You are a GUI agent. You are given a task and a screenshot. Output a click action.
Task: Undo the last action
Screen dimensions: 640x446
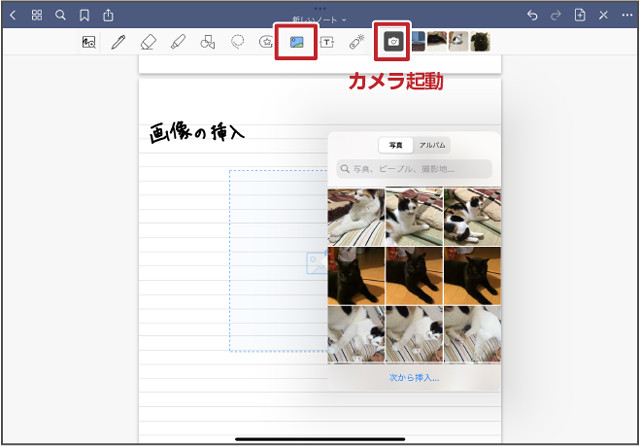point(532,15)
